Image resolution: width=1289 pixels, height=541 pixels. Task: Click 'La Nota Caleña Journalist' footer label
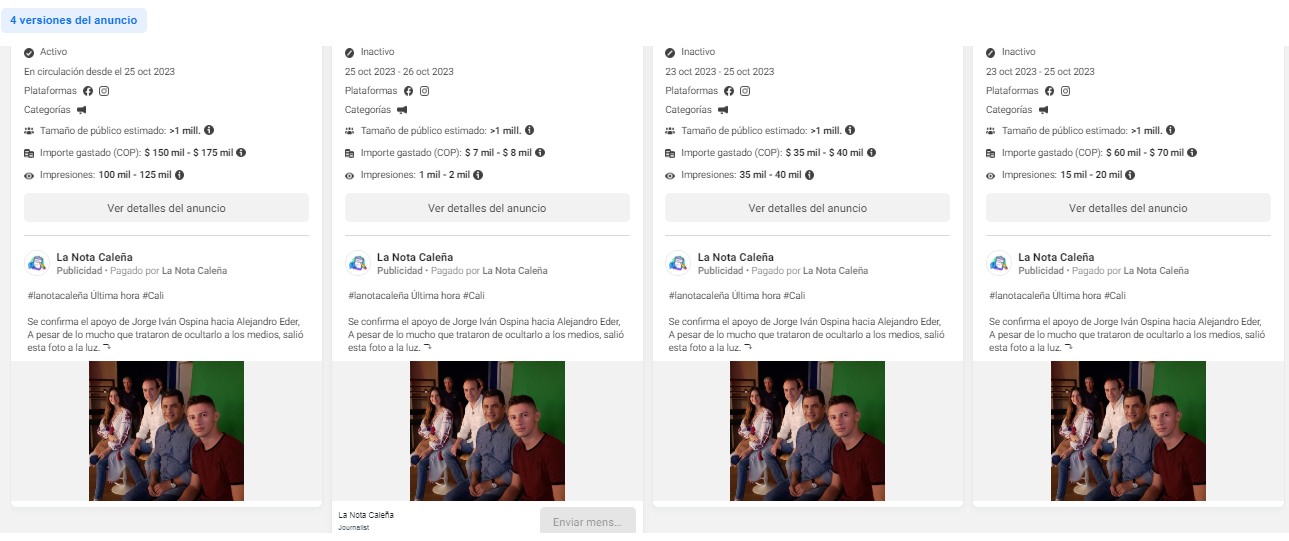pos(366,520)
